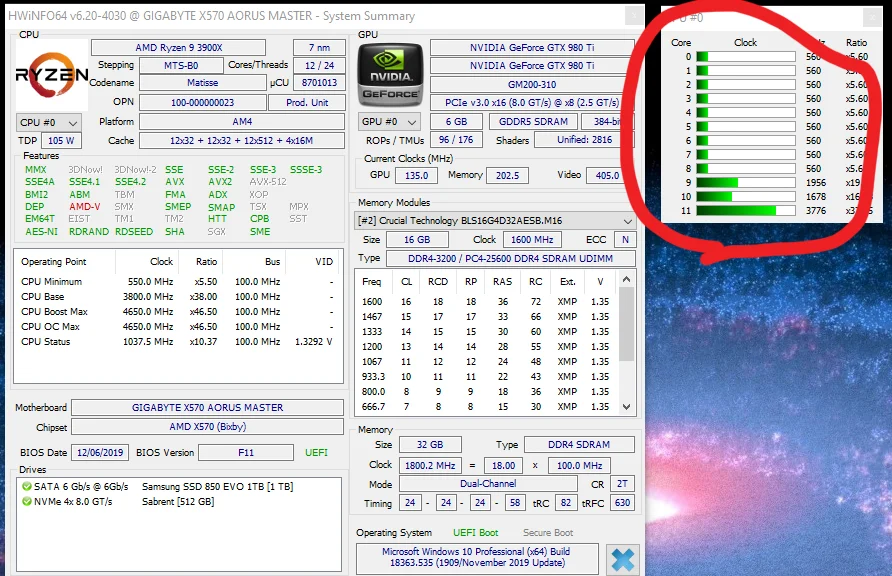
Task: Click the Dual-Channel mode field
Action: (488, 484)
